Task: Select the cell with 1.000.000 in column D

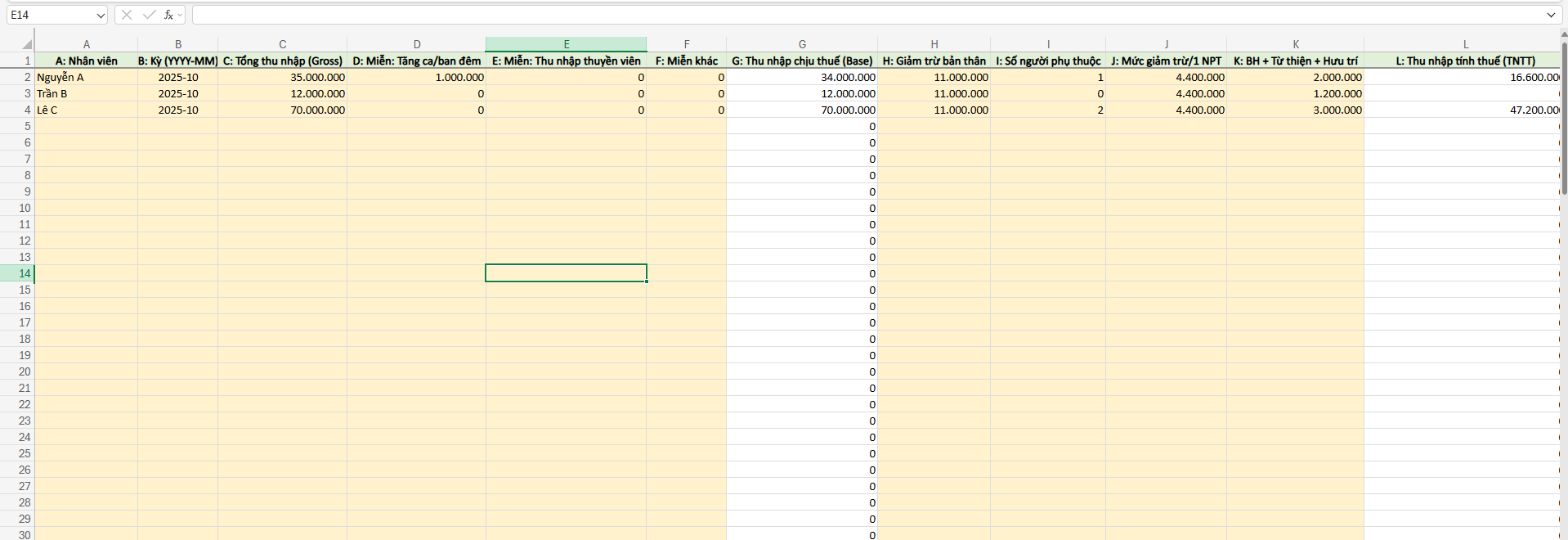Action: click(416, 77)
